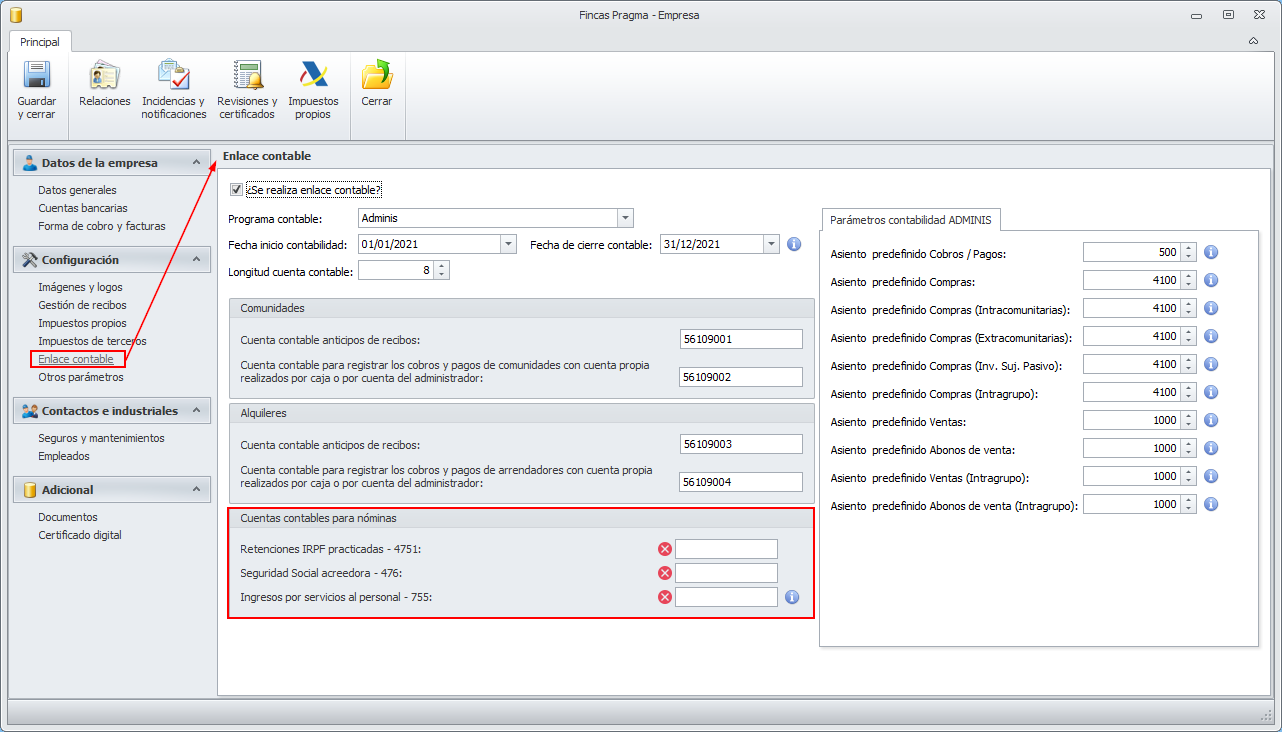Adjust Asiento predefinido Ventas stepper arrows
1282x732 pixels.
pos(1188,420)
